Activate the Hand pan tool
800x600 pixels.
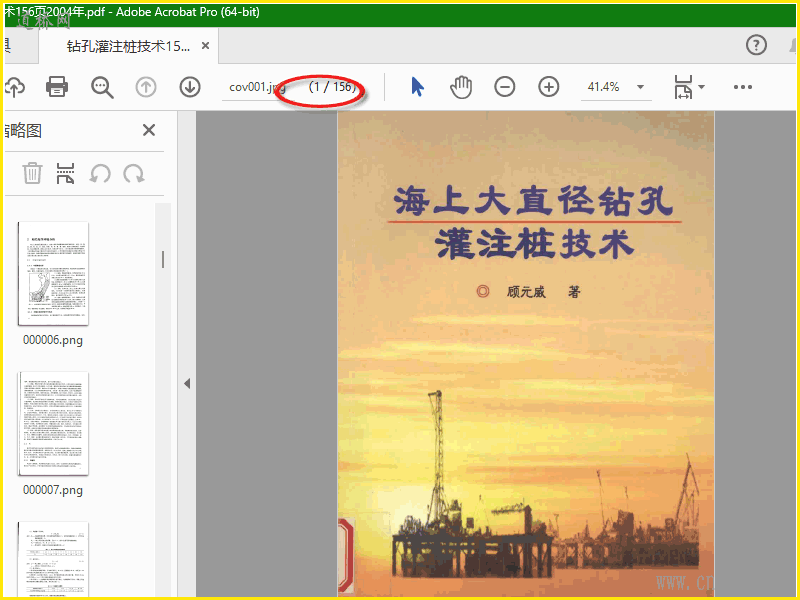[x=461, y=87]
